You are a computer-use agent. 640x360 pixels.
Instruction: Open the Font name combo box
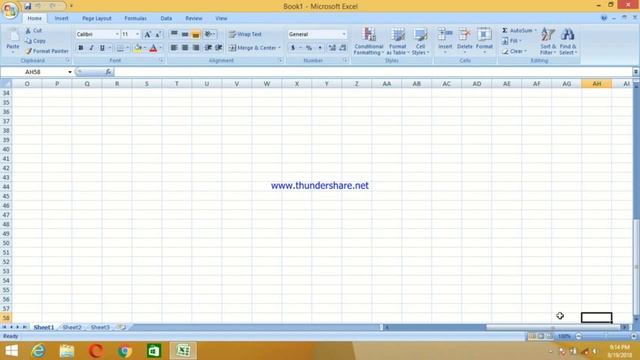pos(98,34)
